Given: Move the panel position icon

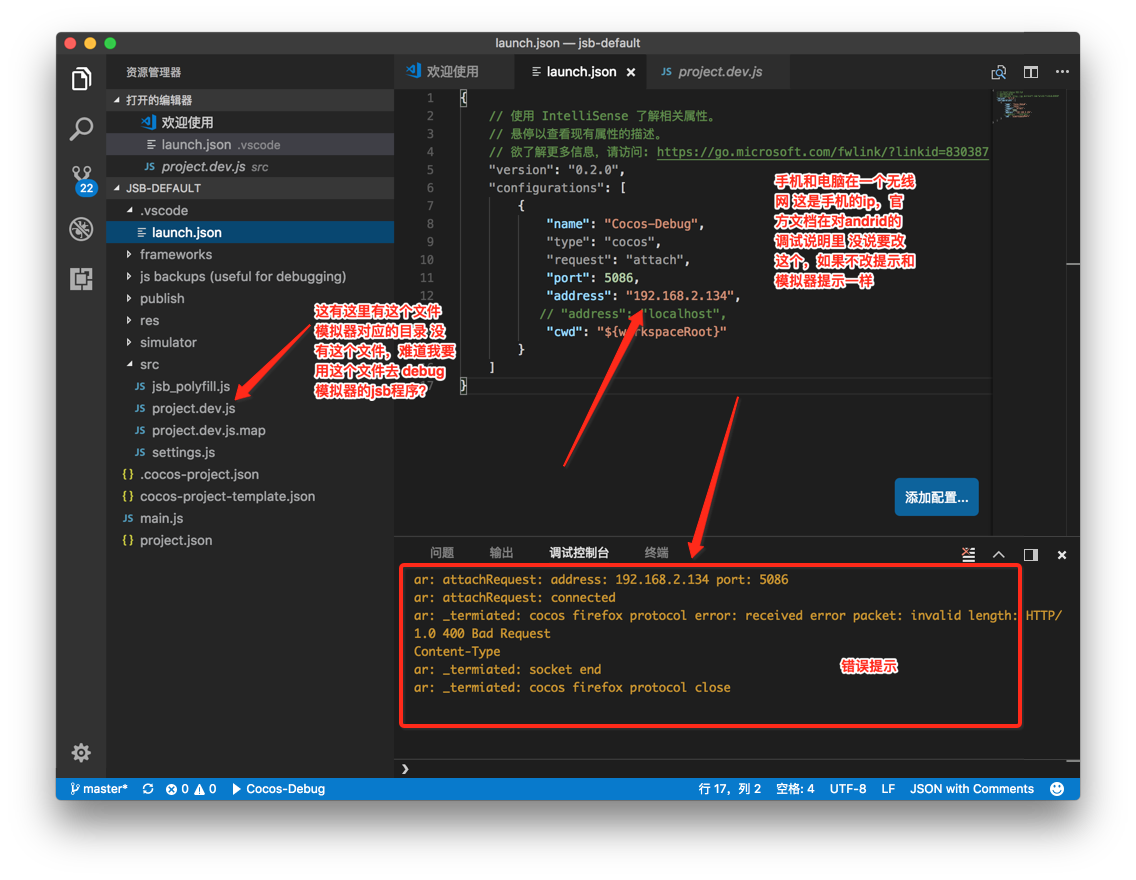Looking at the screenshot, I should [x=1030, y=555].
